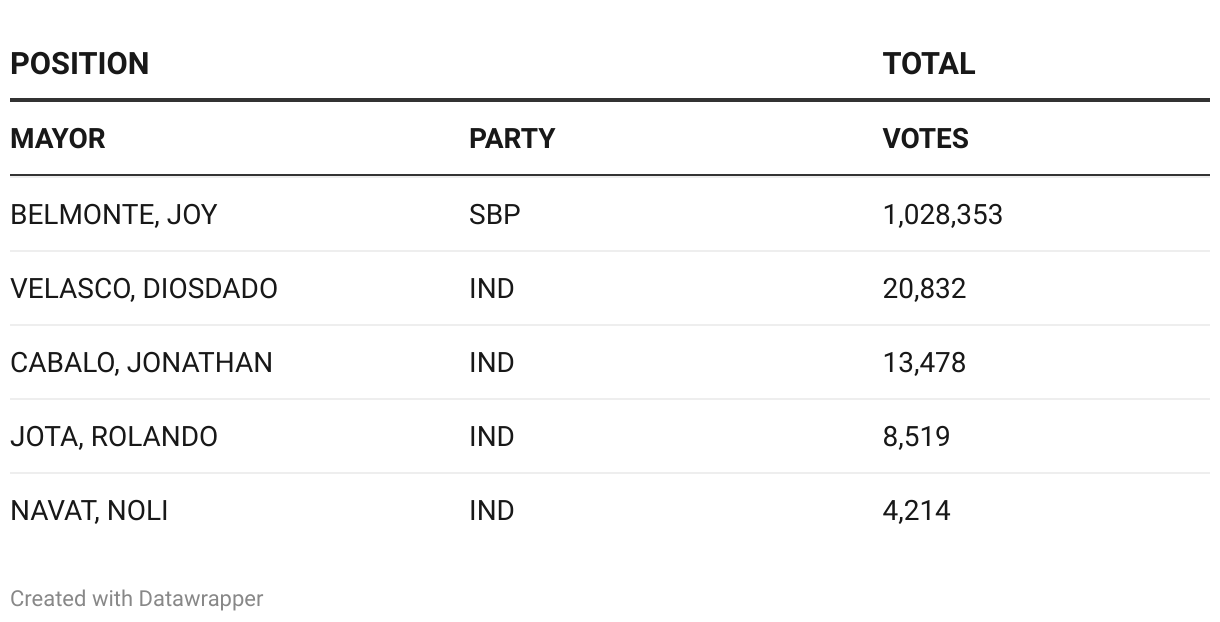The width and height of the screenshot is (1220, 622).
Task: Select the VOTES header cell
Action: 925,138
